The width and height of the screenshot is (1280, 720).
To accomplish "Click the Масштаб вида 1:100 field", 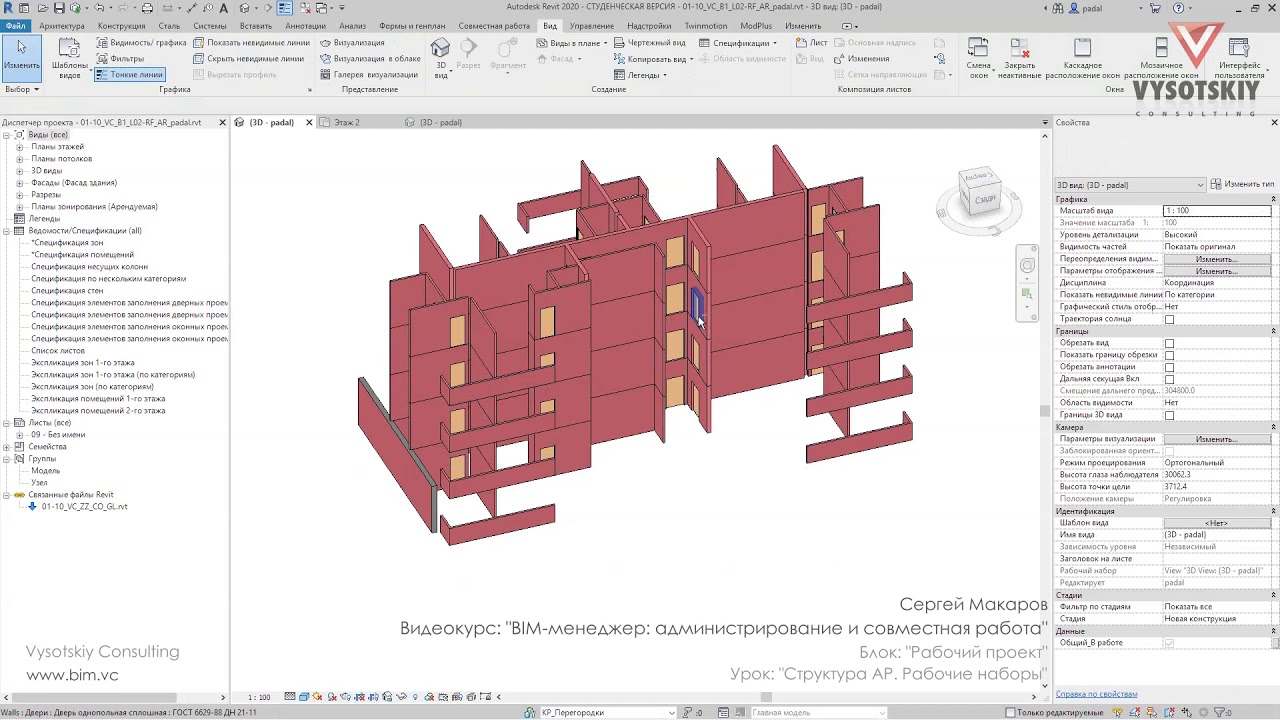I will point(1217,211).
